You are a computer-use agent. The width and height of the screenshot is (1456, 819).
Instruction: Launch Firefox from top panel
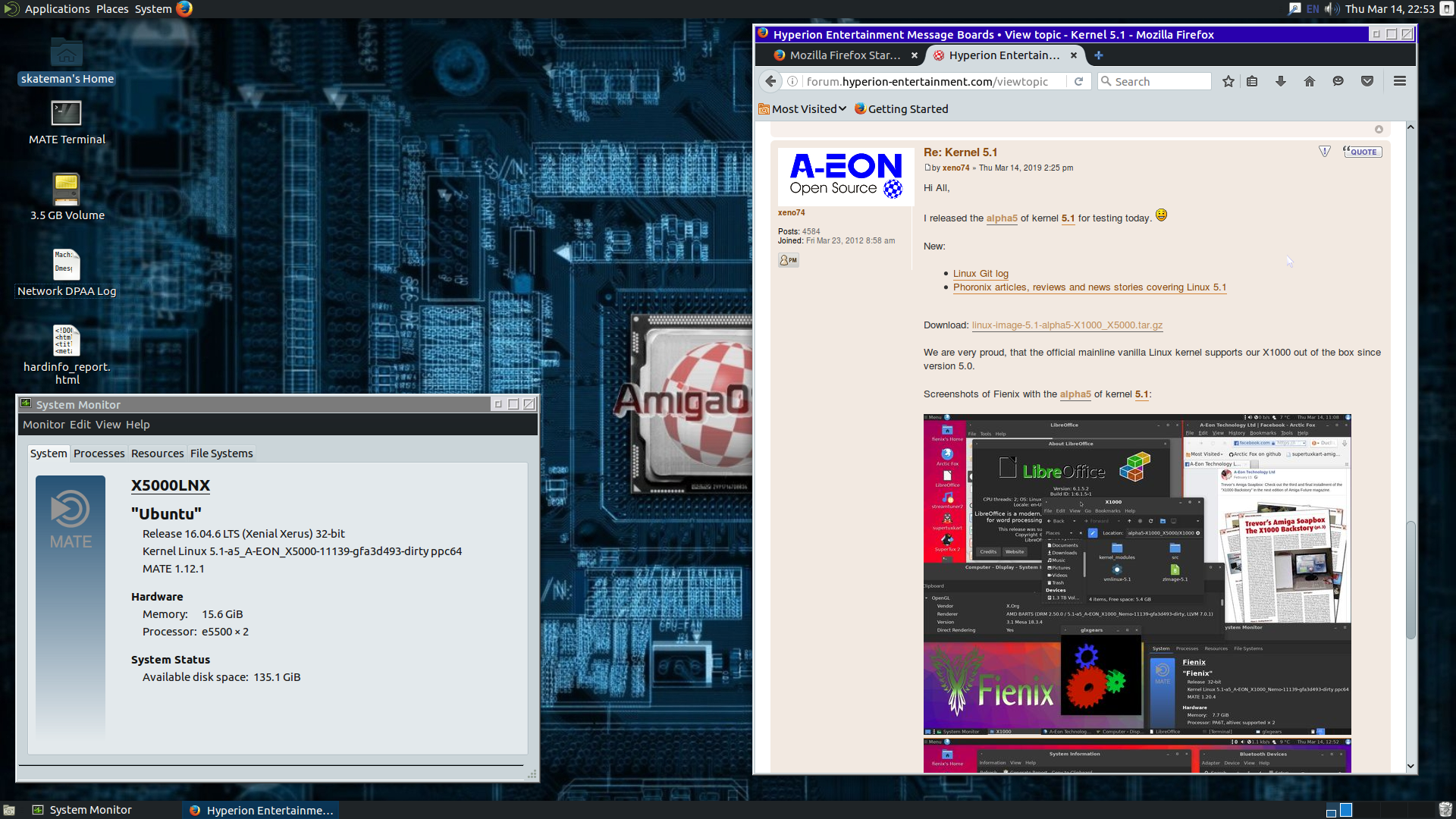(x=184, y=9)
